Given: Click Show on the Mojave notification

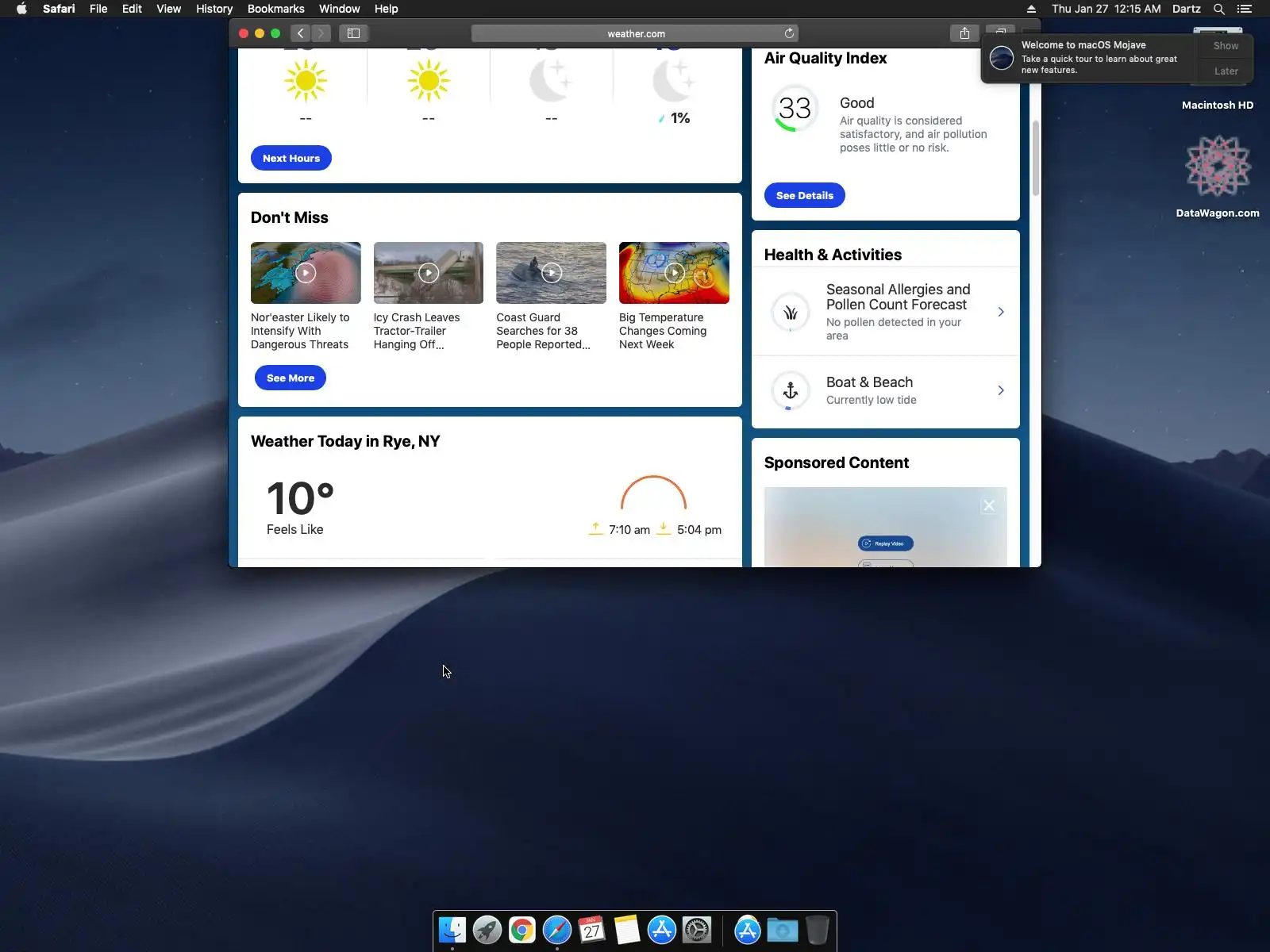Looking at the screenshot, I should click(1226, 46).
